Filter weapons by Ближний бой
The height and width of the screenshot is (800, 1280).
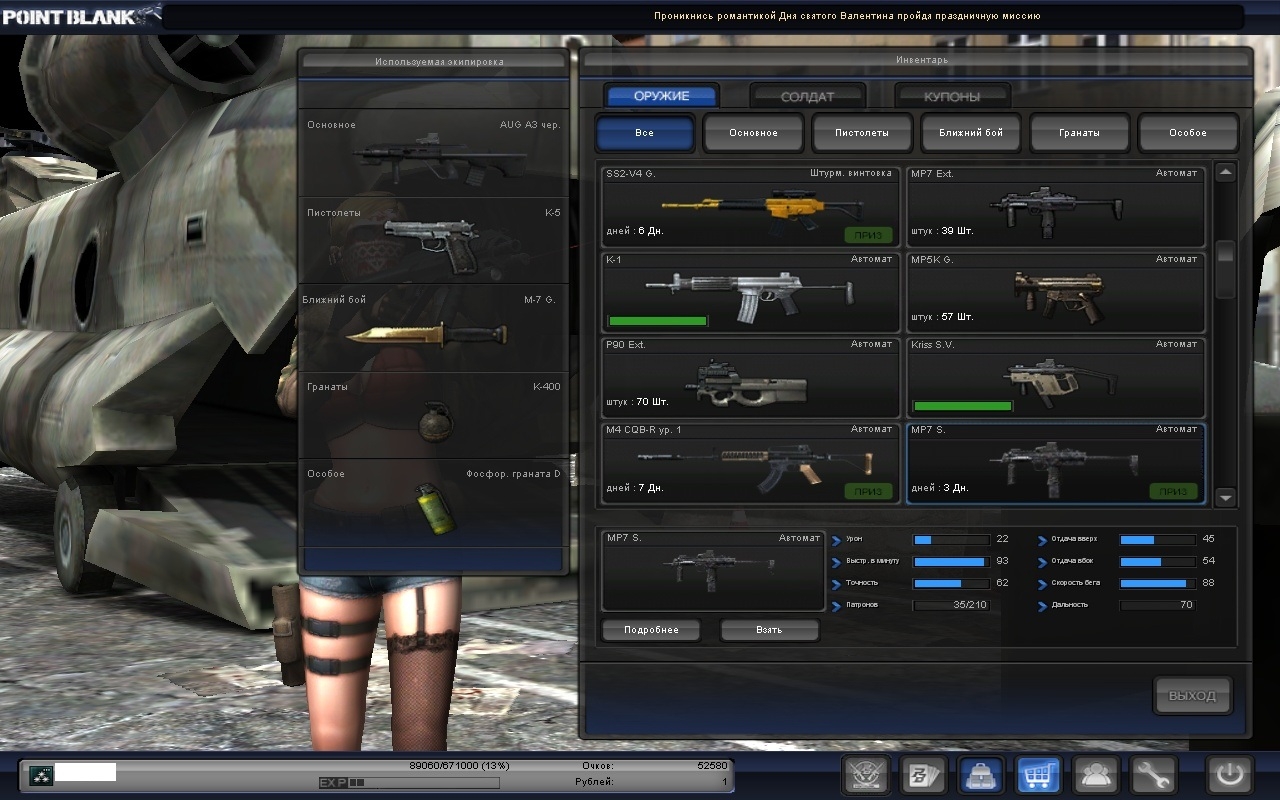[971, 133]
